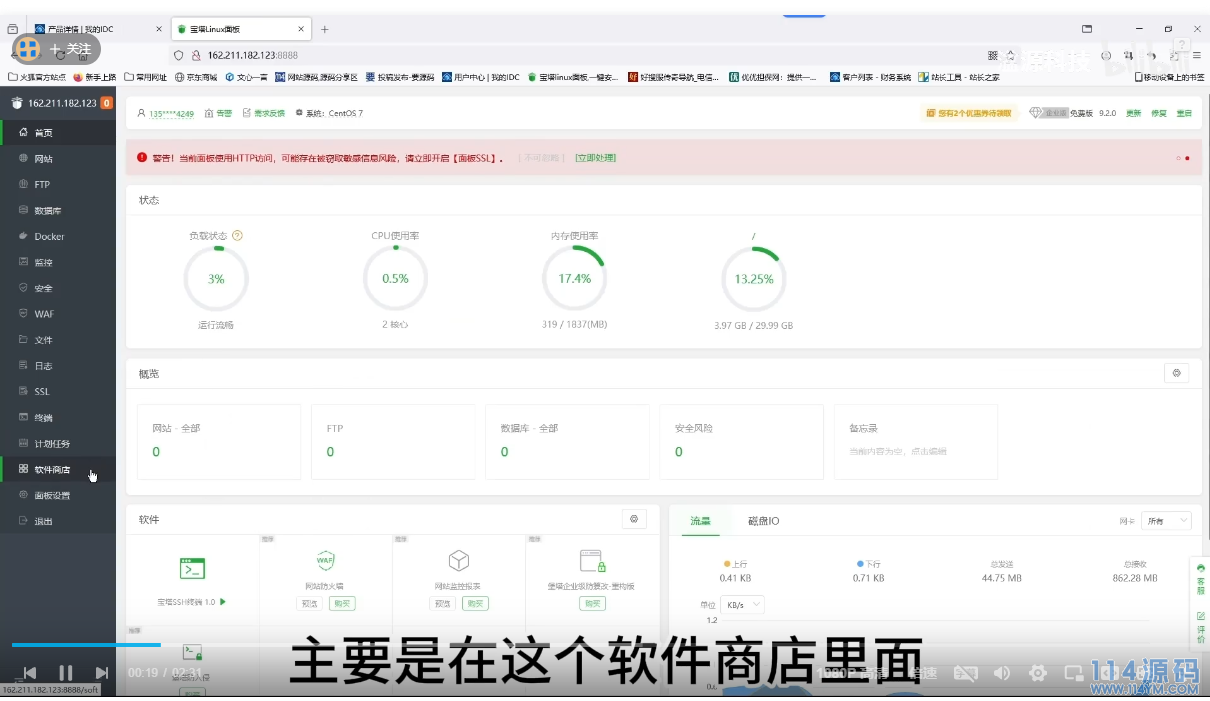
Task: Open the WAF sidebar page
Action: 44,314
